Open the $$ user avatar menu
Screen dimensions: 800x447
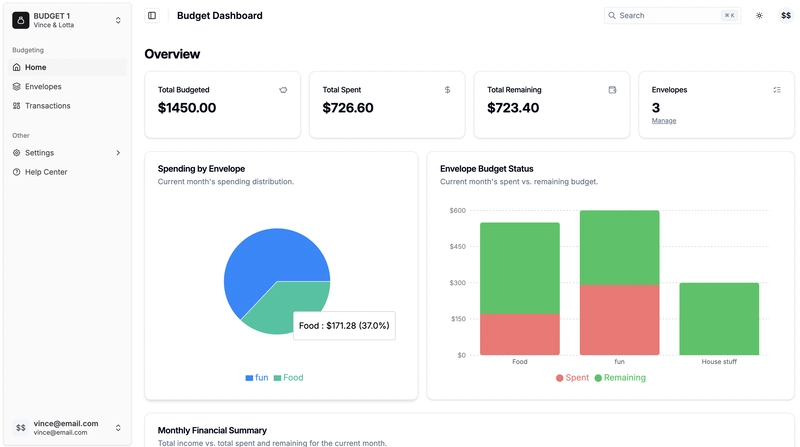(786, 15)
